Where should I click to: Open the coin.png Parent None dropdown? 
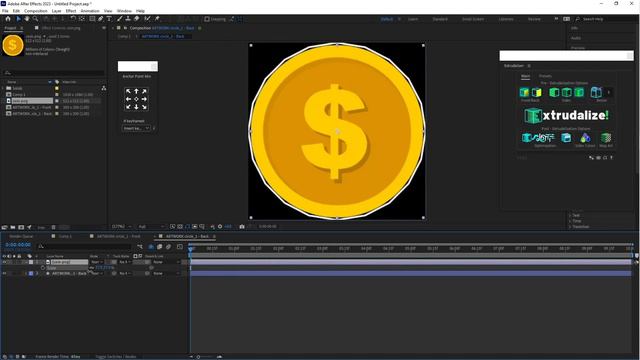(x=166, y=262)
